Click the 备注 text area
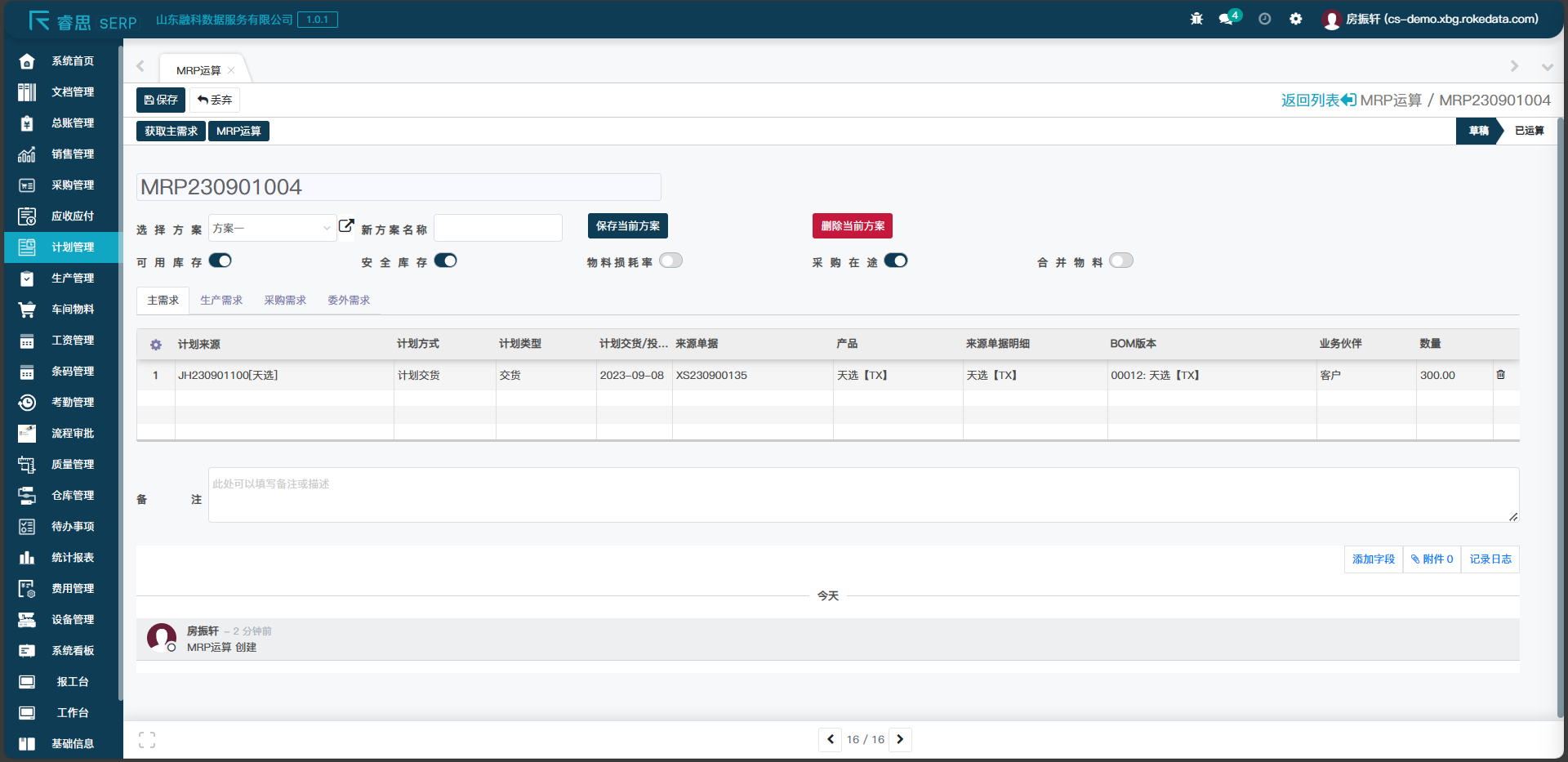Screen dimensions: 1568x762 [x=862, y=495]
